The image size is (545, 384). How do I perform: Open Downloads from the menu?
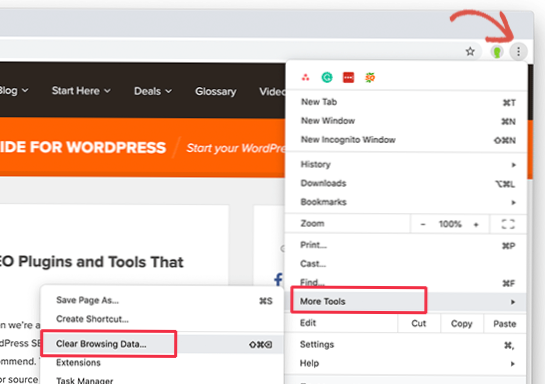coord(406,183)
